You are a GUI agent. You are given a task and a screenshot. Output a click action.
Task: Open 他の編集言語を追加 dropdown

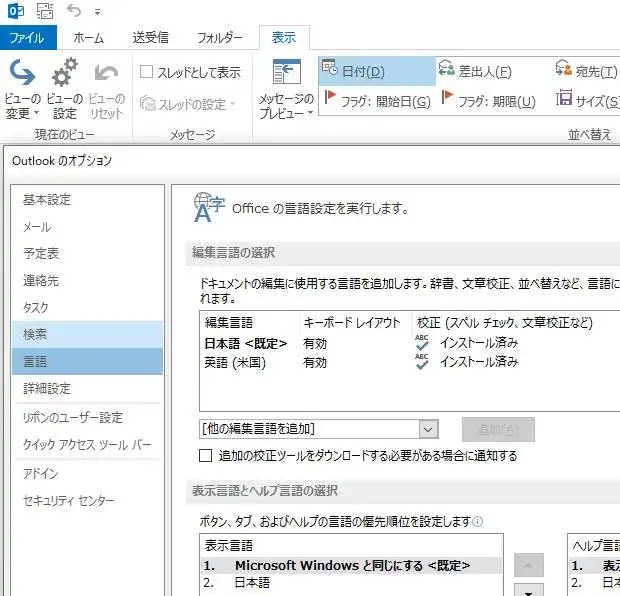[x=428, y=429]
